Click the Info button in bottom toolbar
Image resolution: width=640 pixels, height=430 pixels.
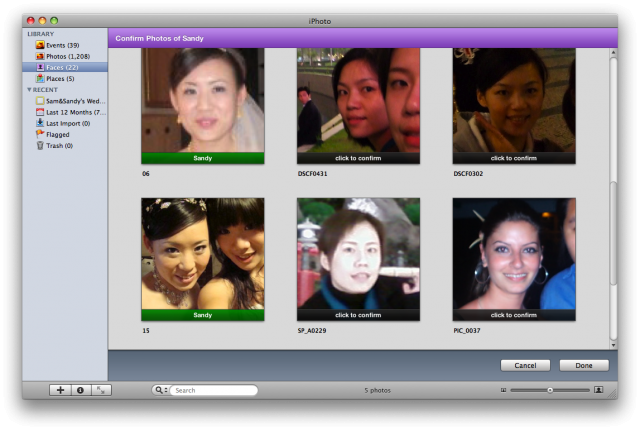[x=80, y=390]
